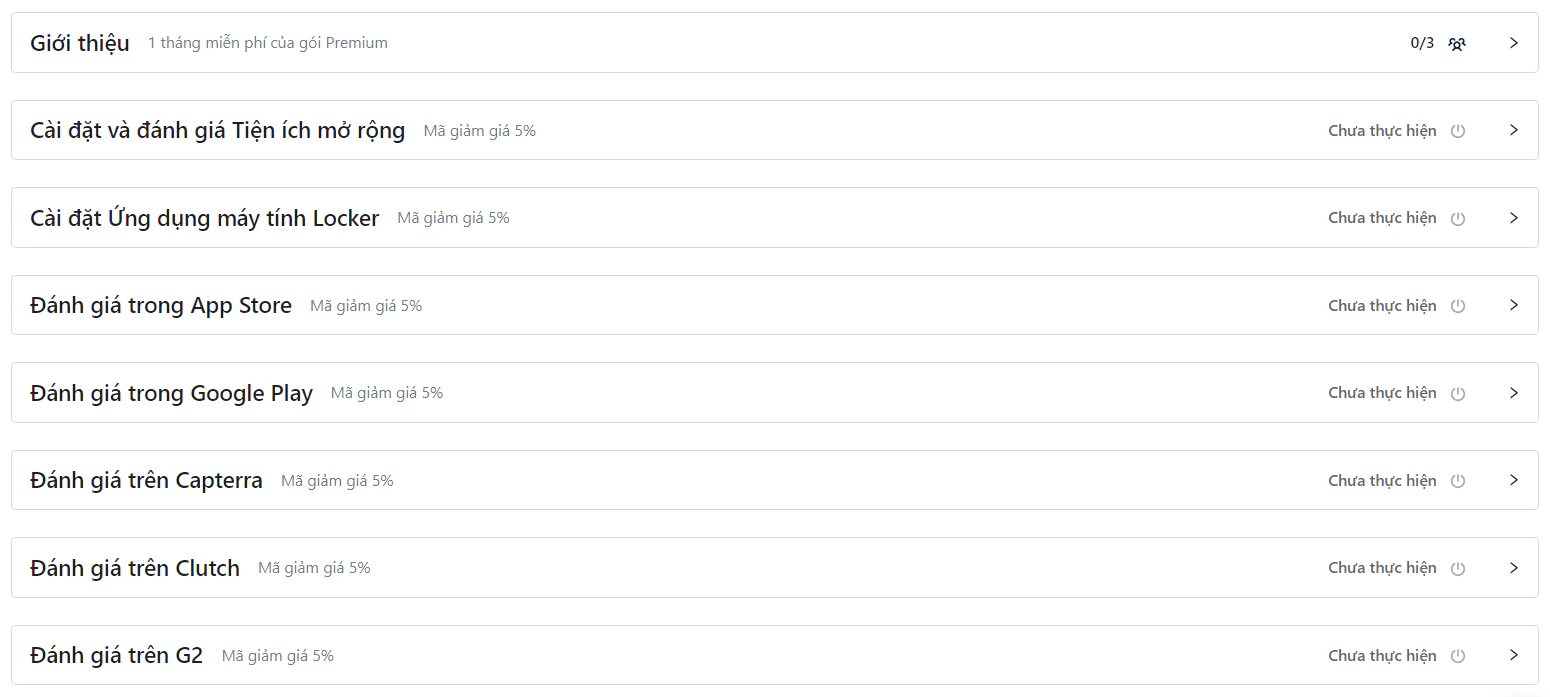Click power icon in Ứng dụng máy tính Locker row

1458,218
